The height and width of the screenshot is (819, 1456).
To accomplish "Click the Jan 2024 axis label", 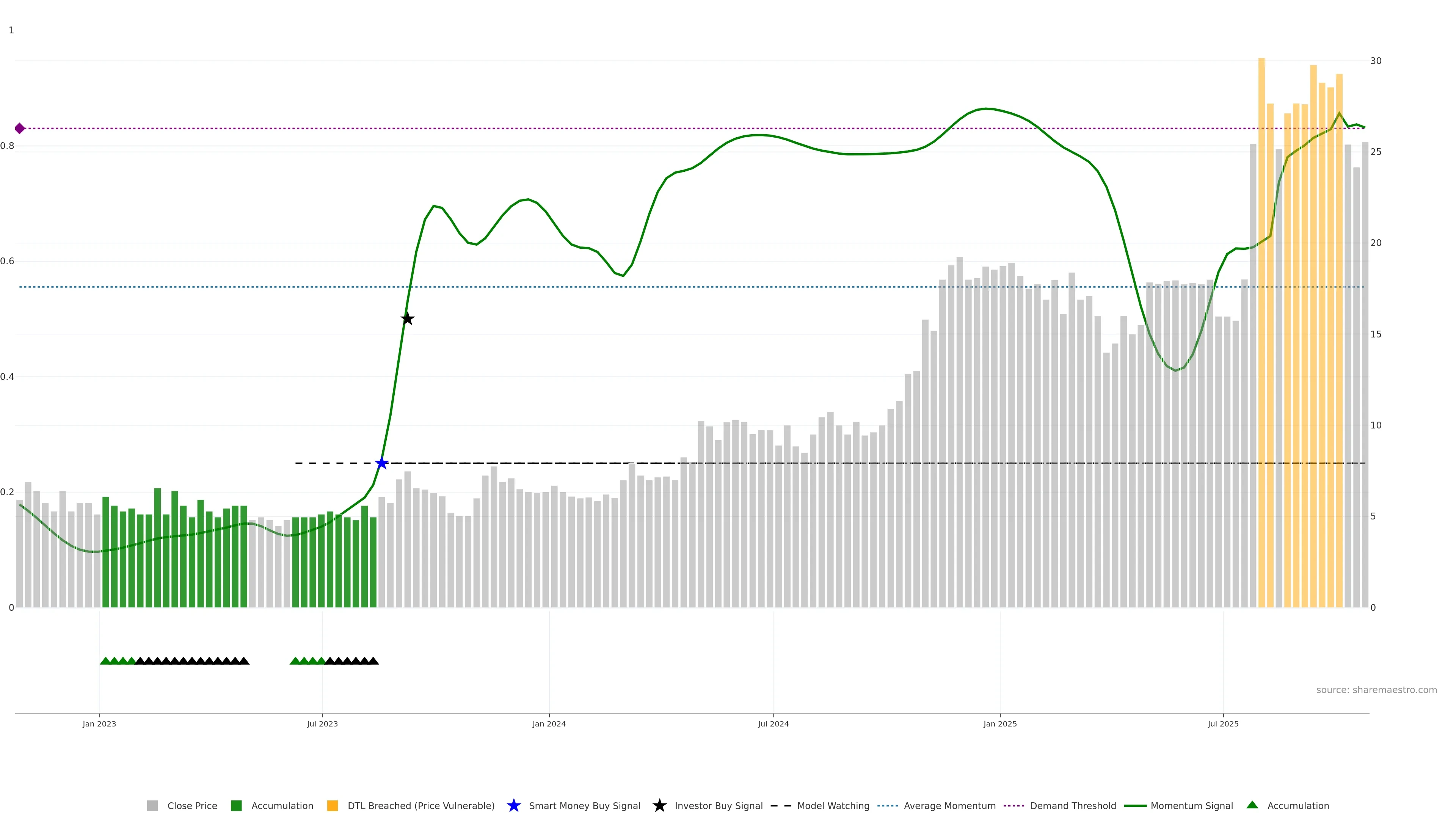I will coord(549,724).
